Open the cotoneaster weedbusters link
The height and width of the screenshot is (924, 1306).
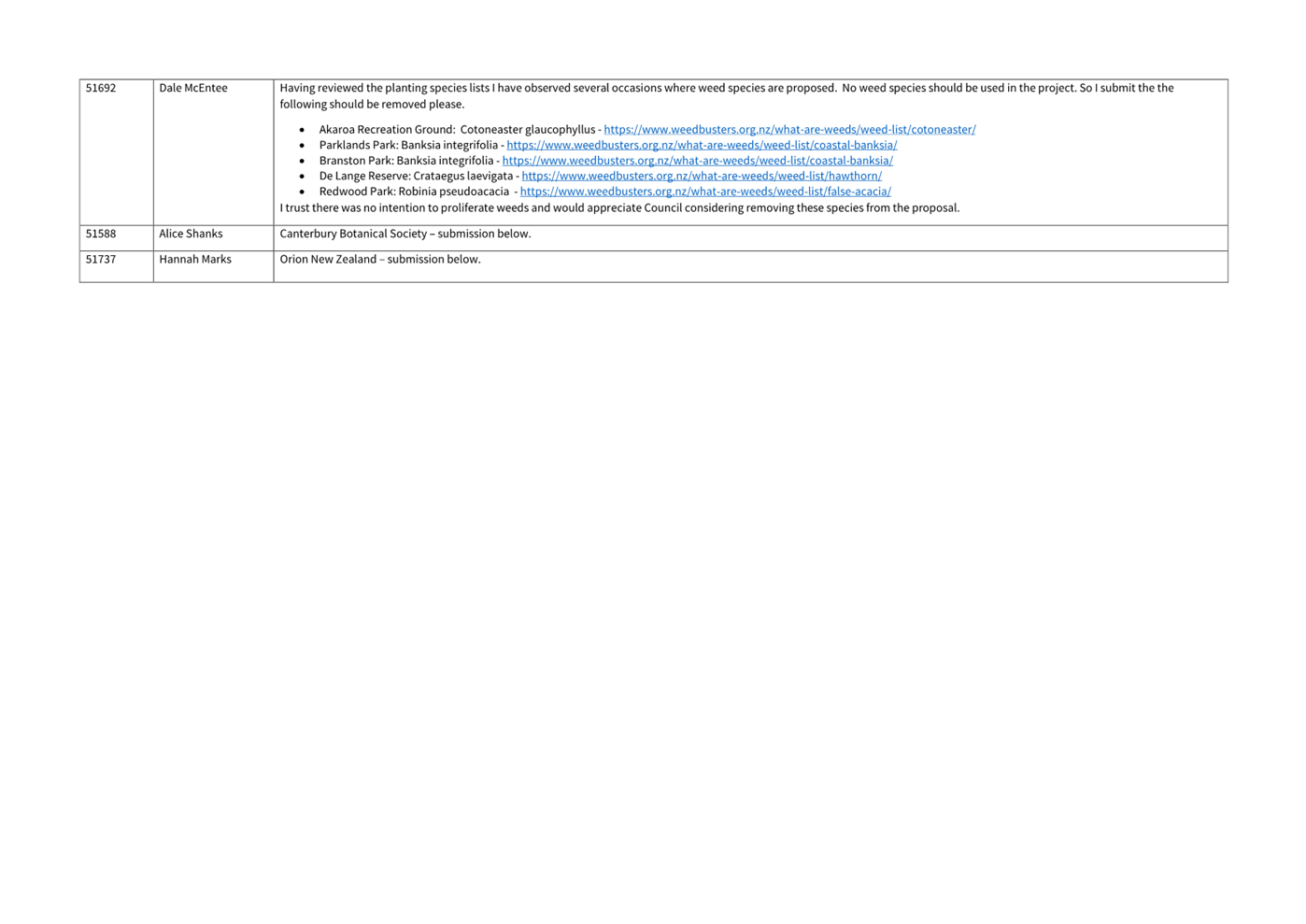[x=789, y=130]
